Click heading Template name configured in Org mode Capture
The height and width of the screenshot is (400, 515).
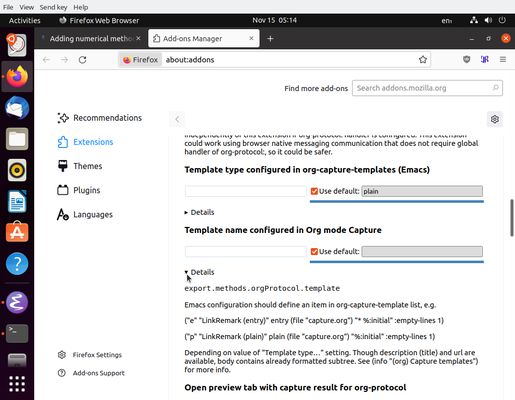coord(283,230)
